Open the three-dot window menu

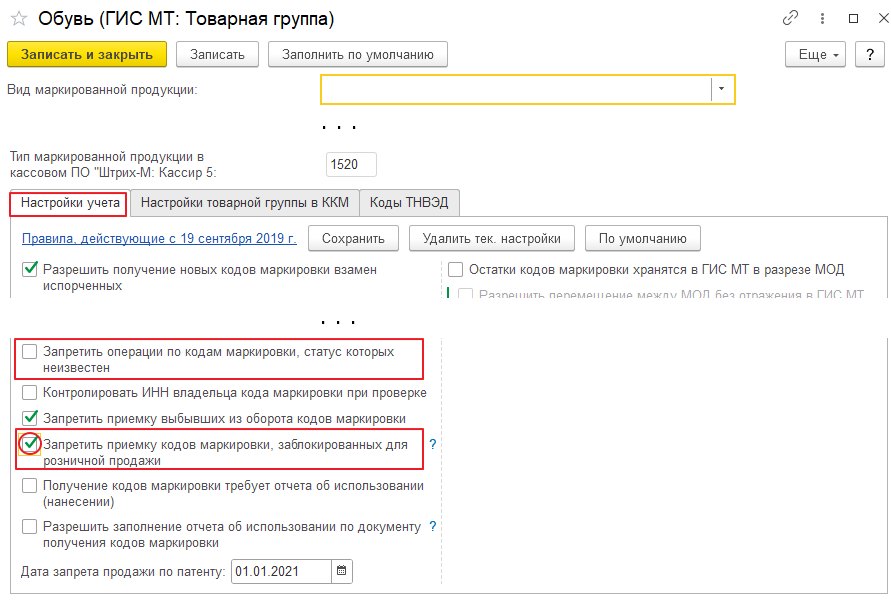[x=822, y=19]
